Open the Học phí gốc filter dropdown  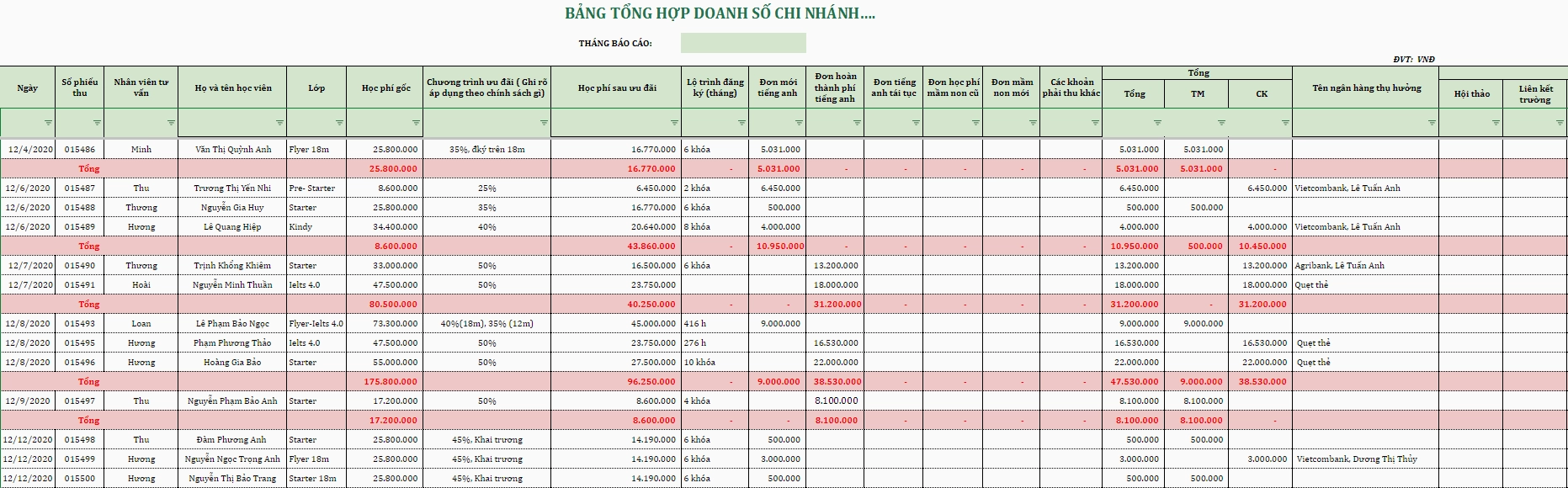coord(414,123)
